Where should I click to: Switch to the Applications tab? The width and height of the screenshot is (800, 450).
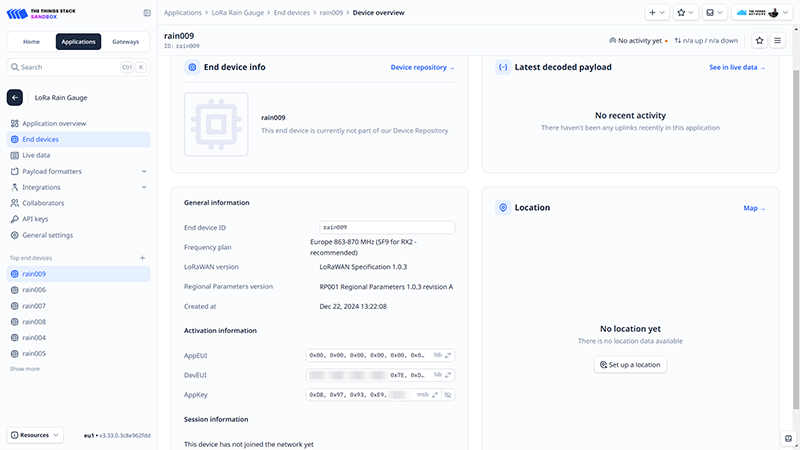pyautogui.click(x=79, y=42)
